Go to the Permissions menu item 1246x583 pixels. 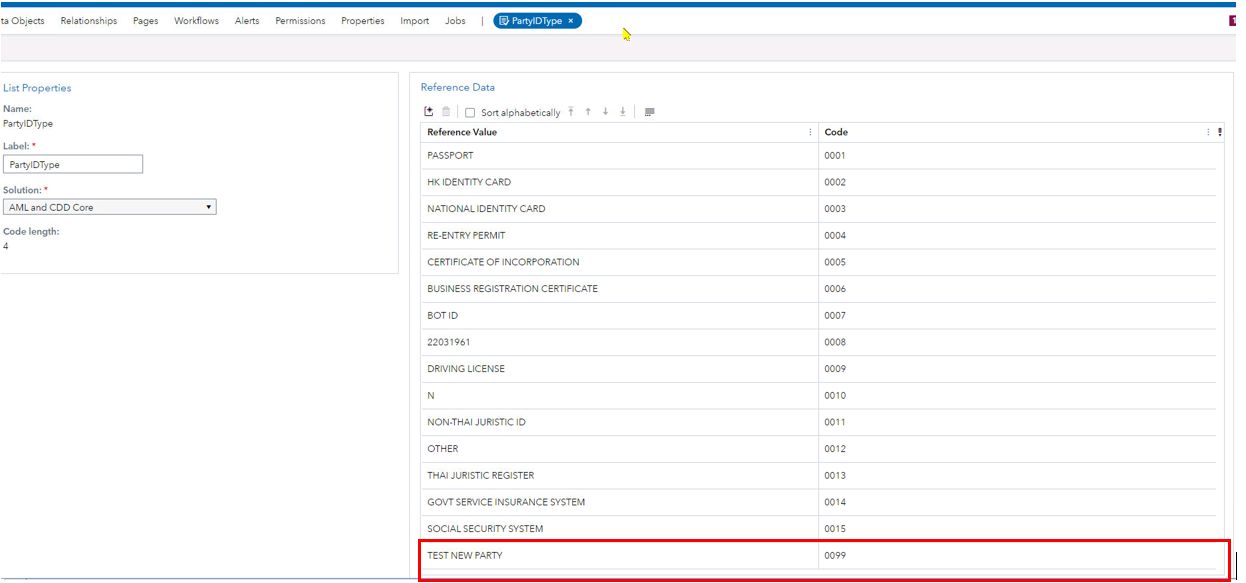[x=300, y=21]
